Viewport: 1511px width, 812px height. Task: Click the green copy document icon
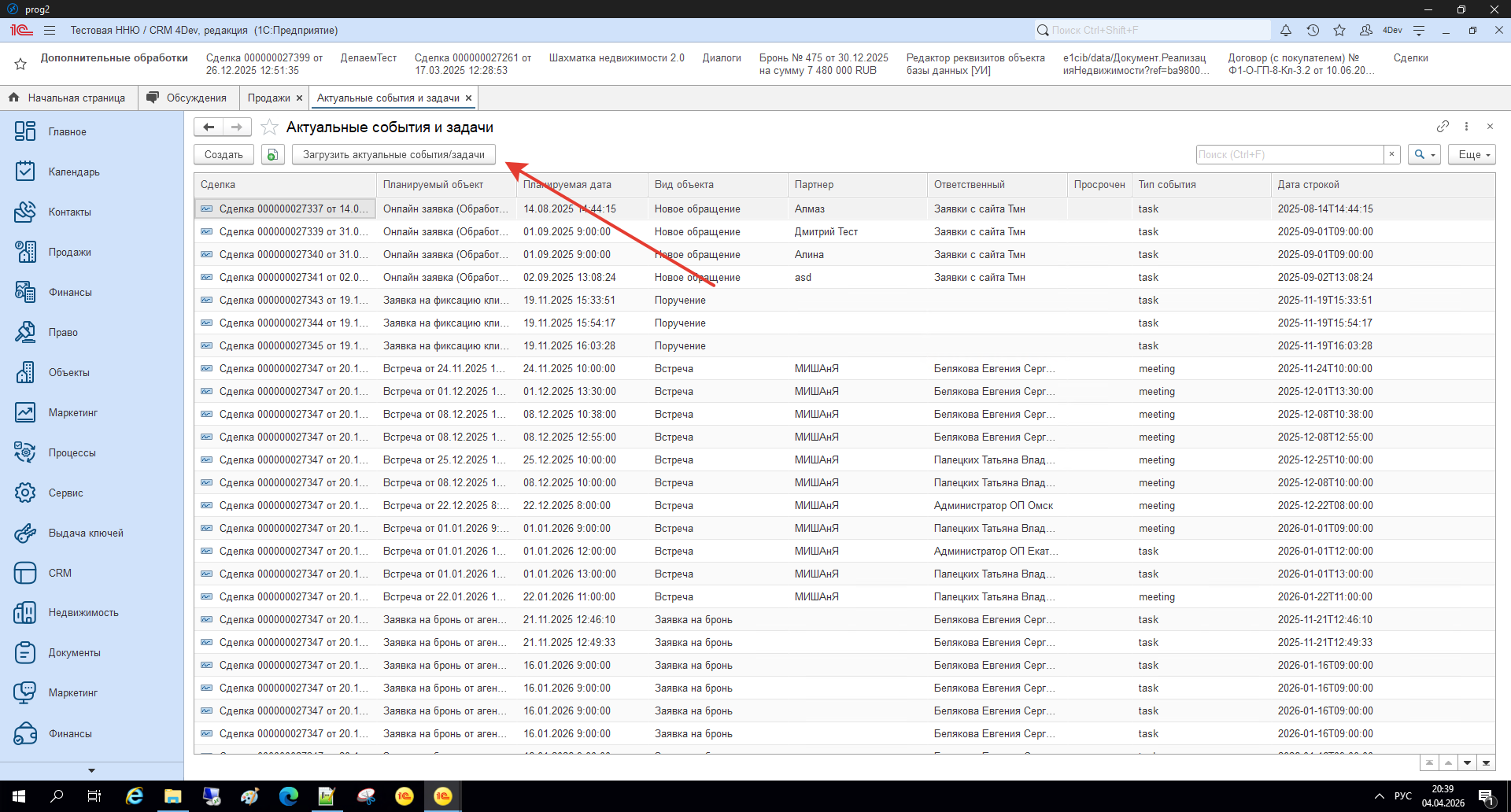click(272, 154)
